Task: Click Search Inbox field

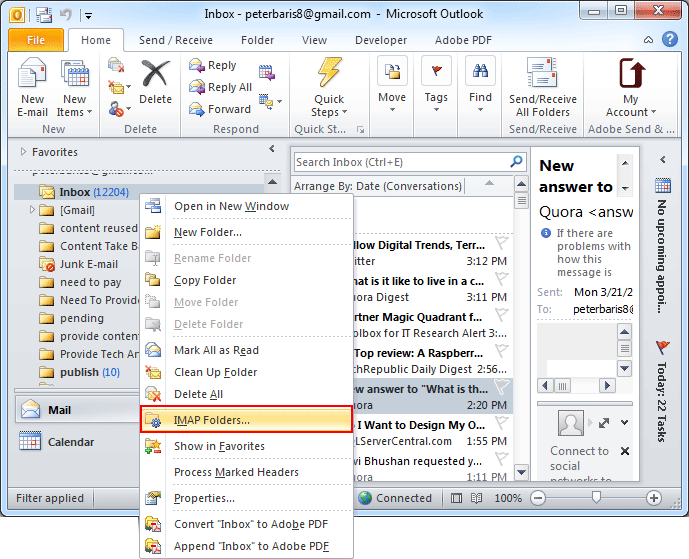Action: pos(401,162)
